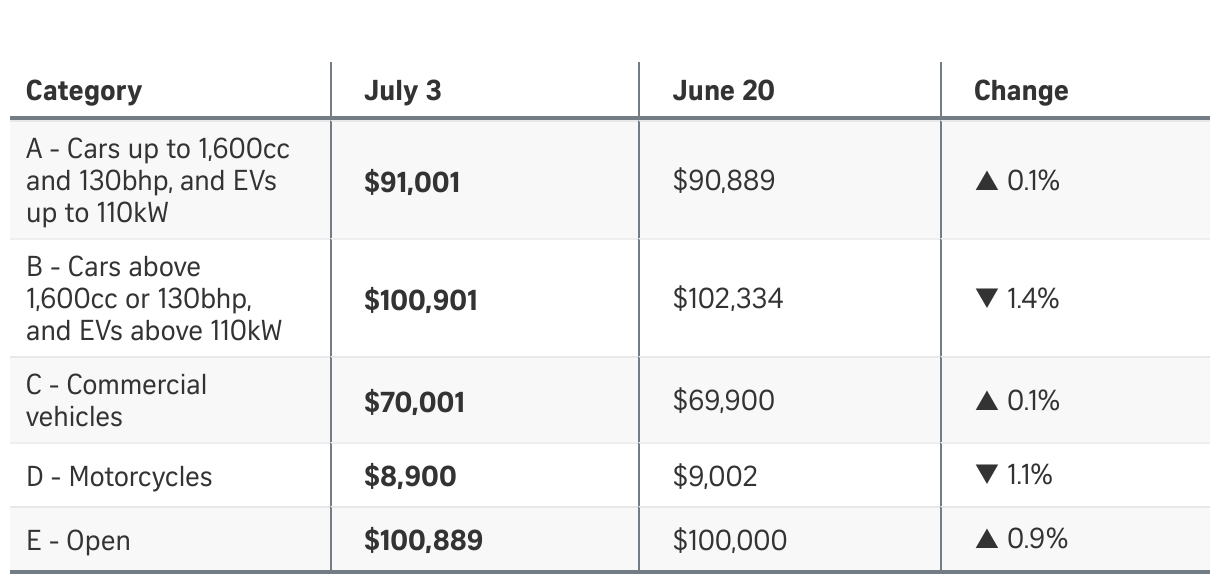Click the up triangle in Commercial vehicles row
Image resolution: width=1220 pixels, height=584 pixels.
pyautogui.click(x=986, y=401)
